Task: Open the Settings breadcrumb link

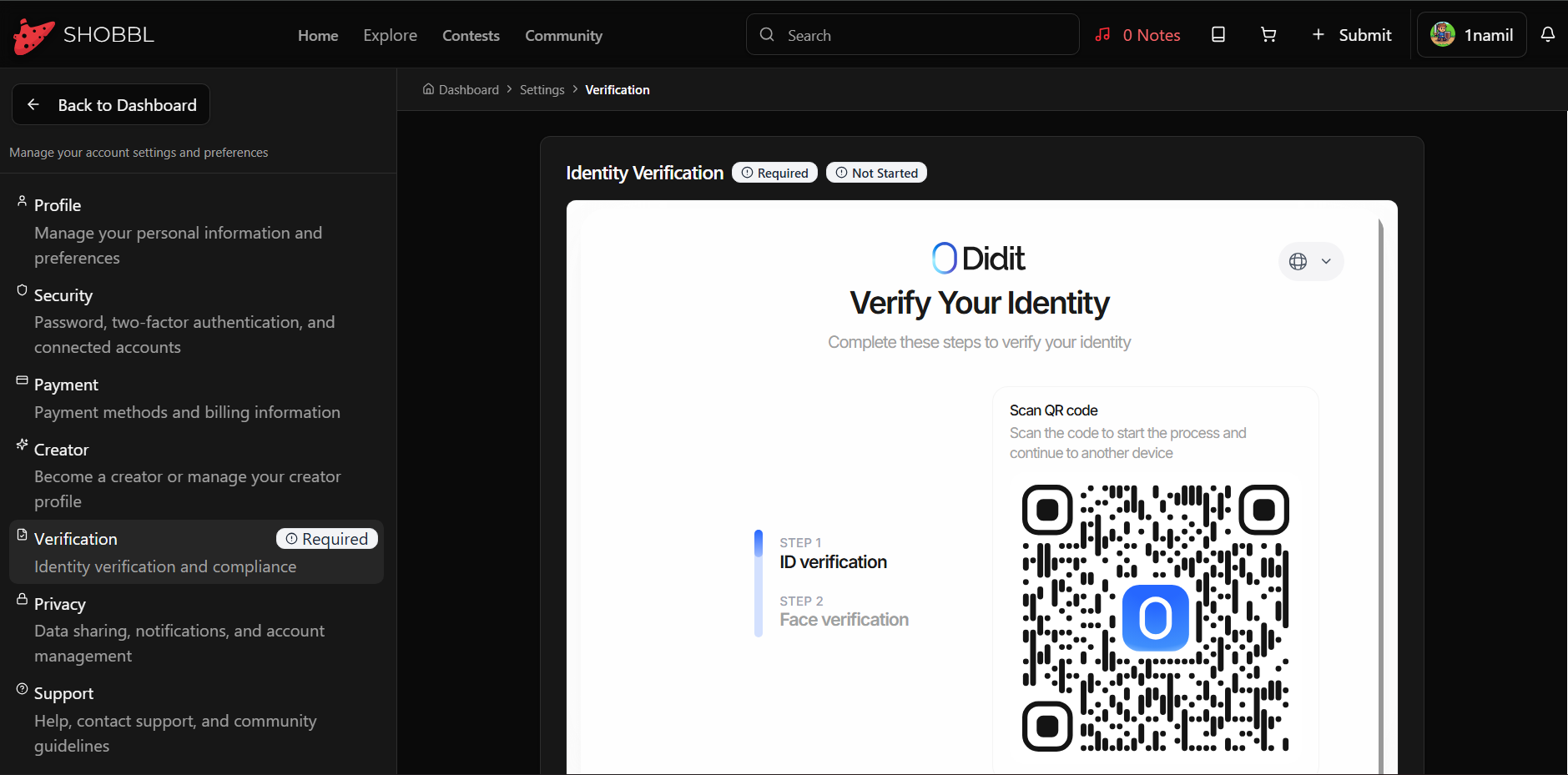Action: pos(541,89)
